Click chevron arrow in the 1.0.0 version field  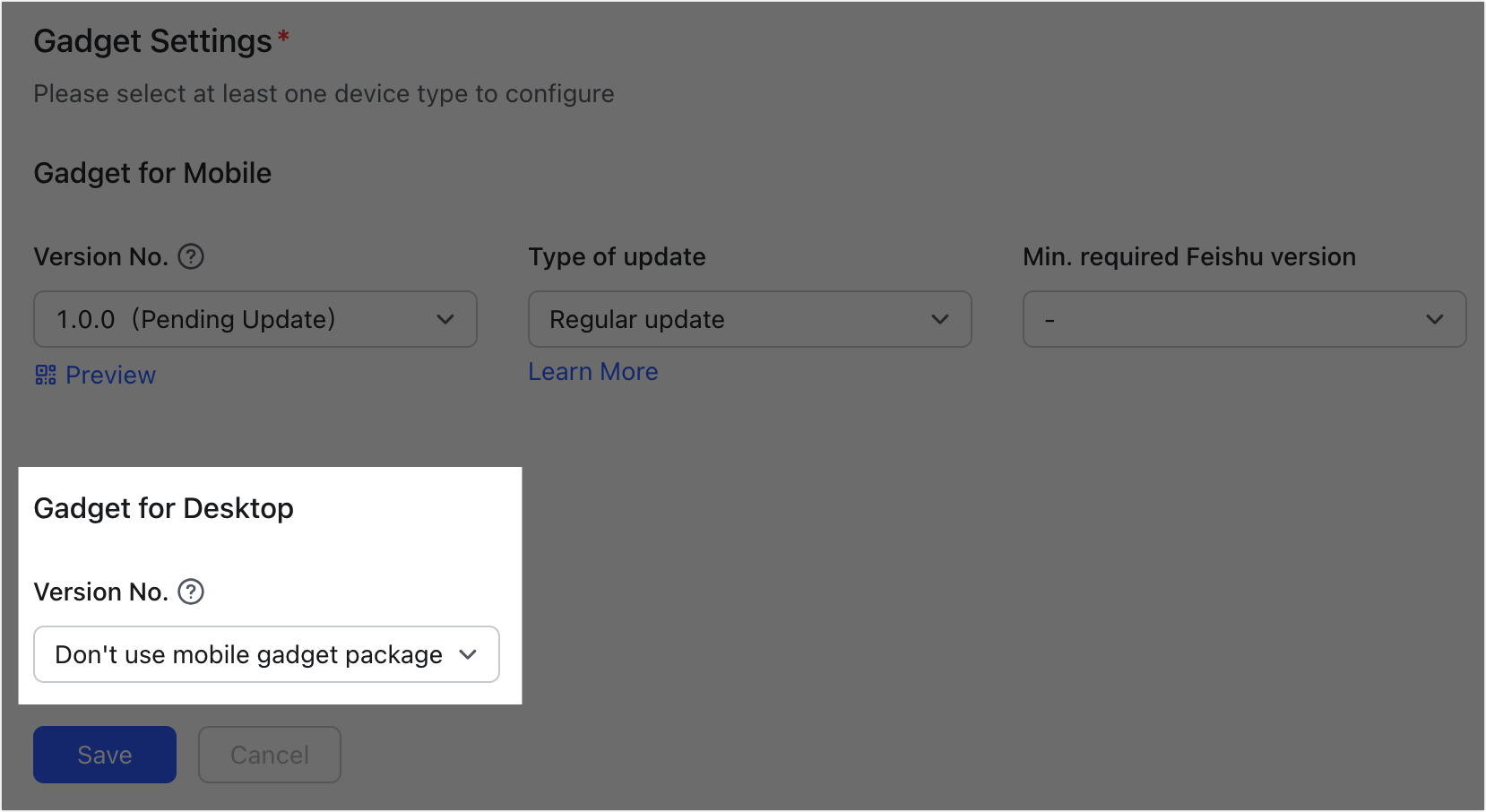click(x=445, y=320)
